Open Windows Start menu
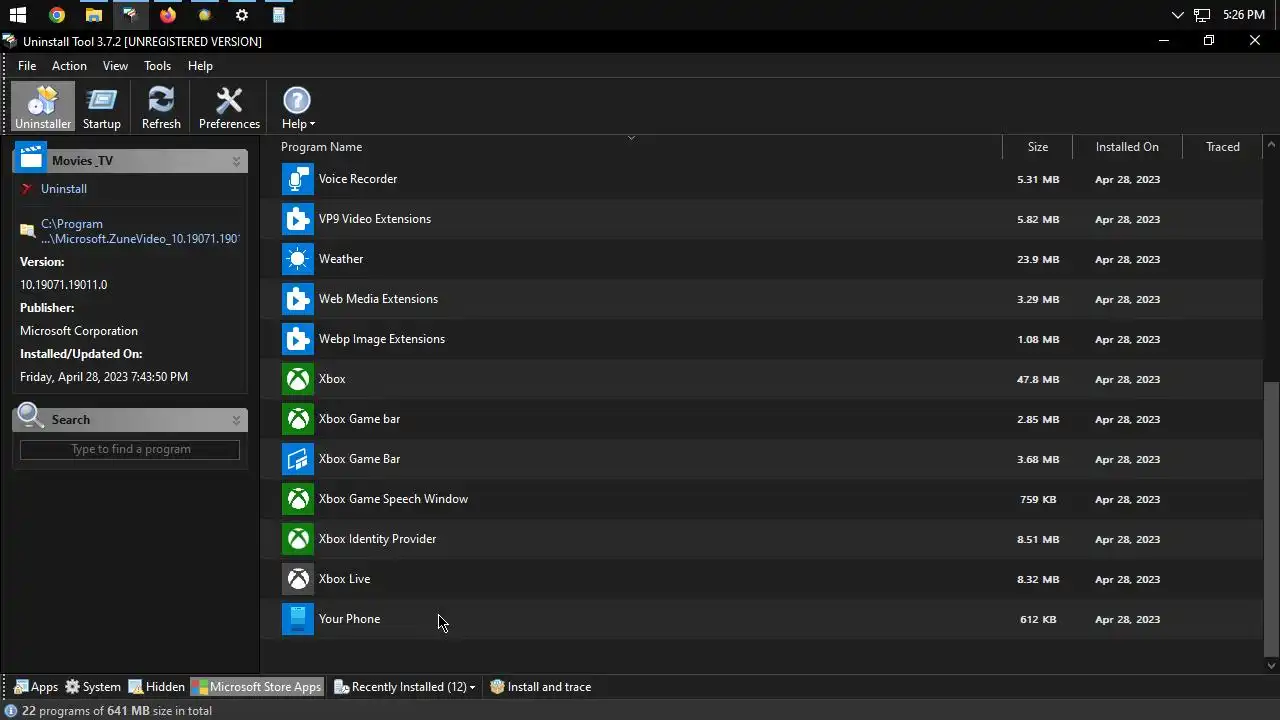Viewport: 1280px width, 720px height. pyautogui.click(x=18, y=15)
